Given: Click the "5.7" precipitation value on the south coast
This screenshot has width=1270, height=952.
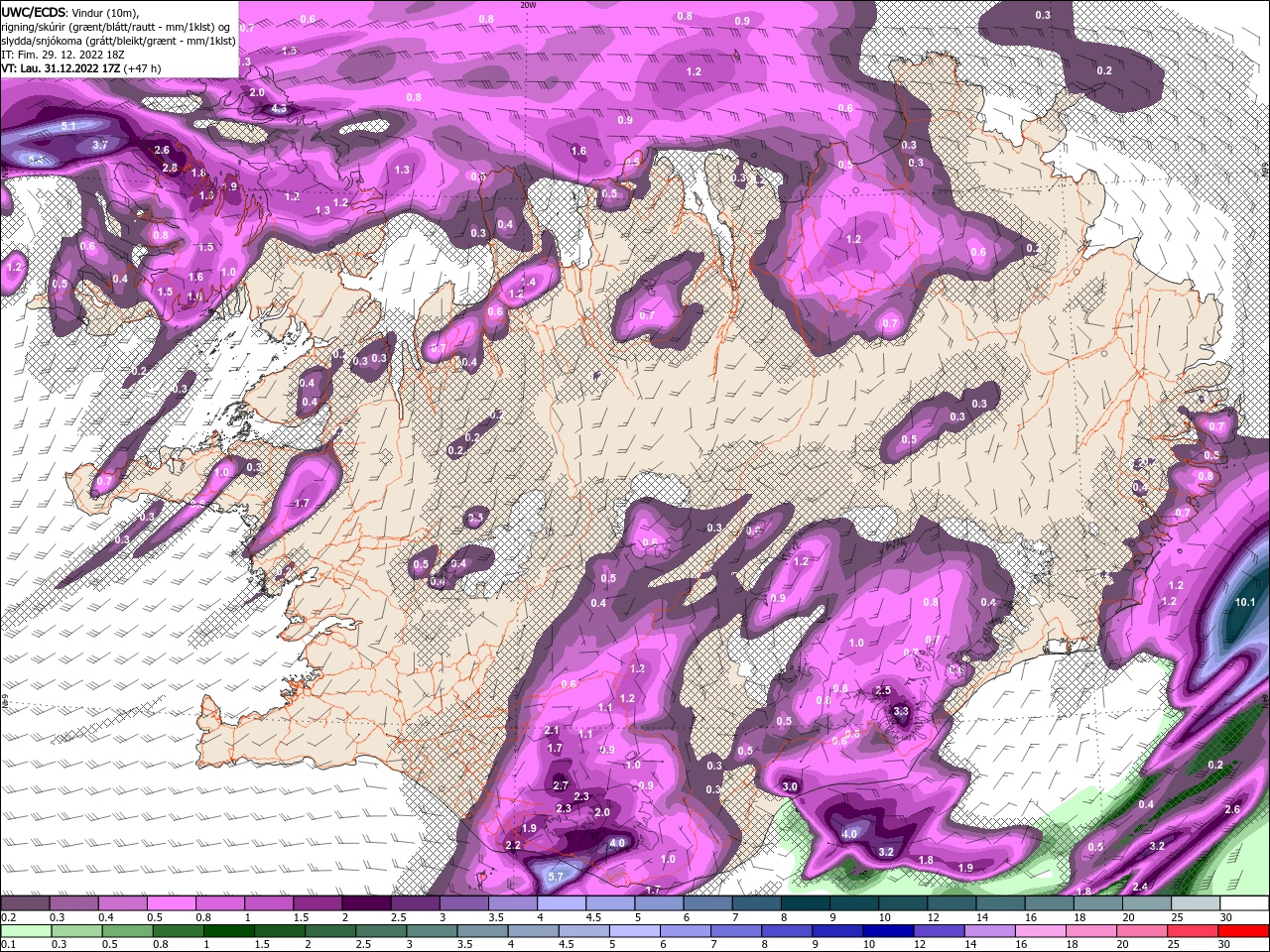Looking at the screenshot, I should 556,877.
